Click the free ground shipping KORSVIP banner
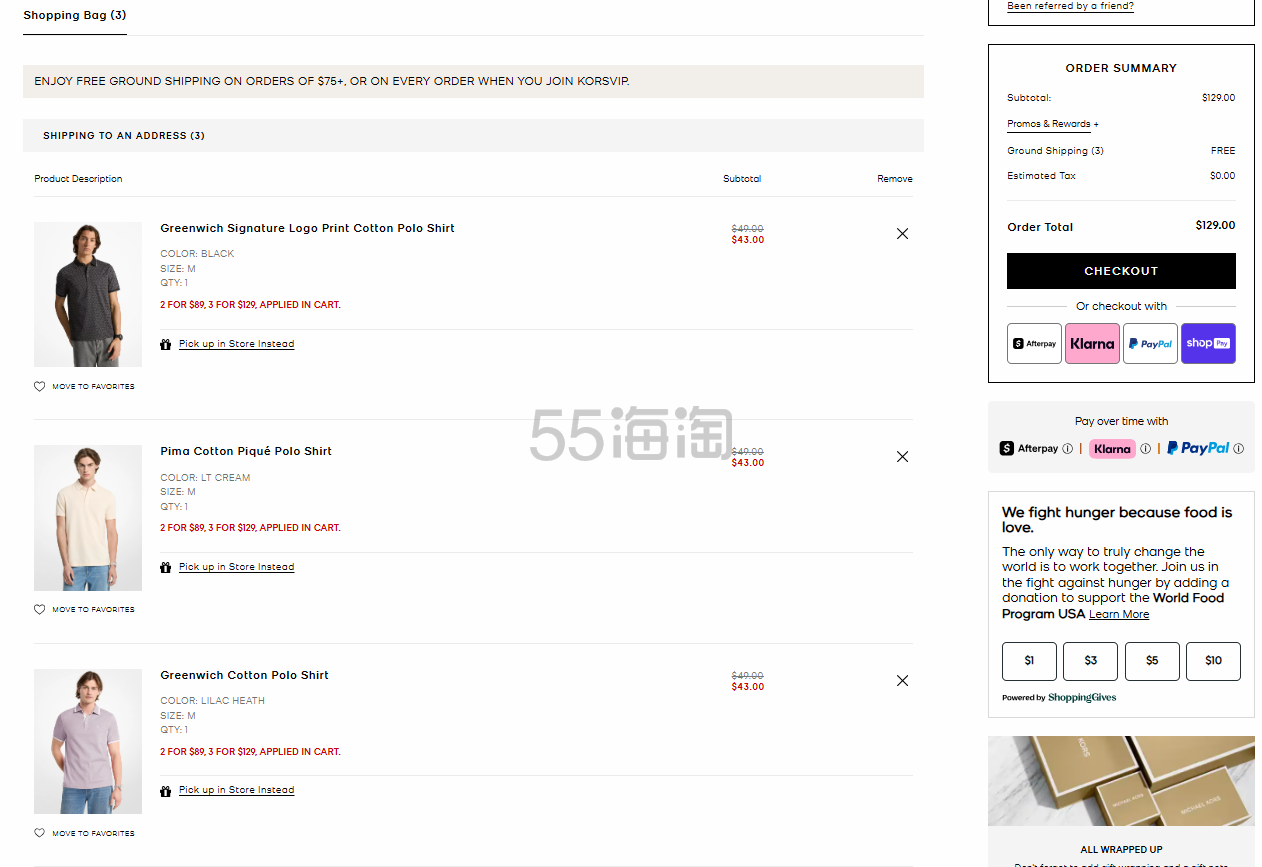This screenshot has height=867, width=1262. point(473,81)
